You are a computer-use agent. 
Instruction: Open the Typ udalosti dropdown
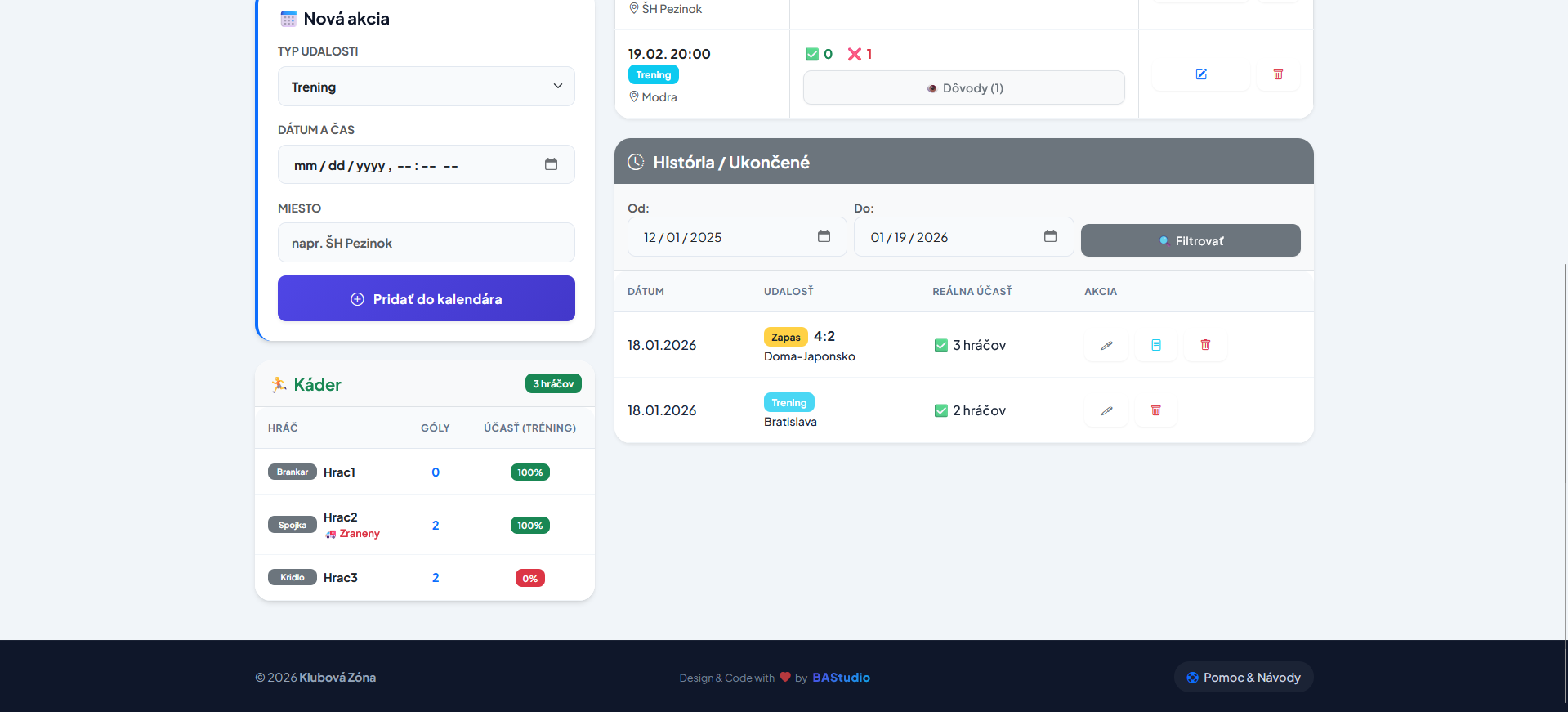click(426, 87)
